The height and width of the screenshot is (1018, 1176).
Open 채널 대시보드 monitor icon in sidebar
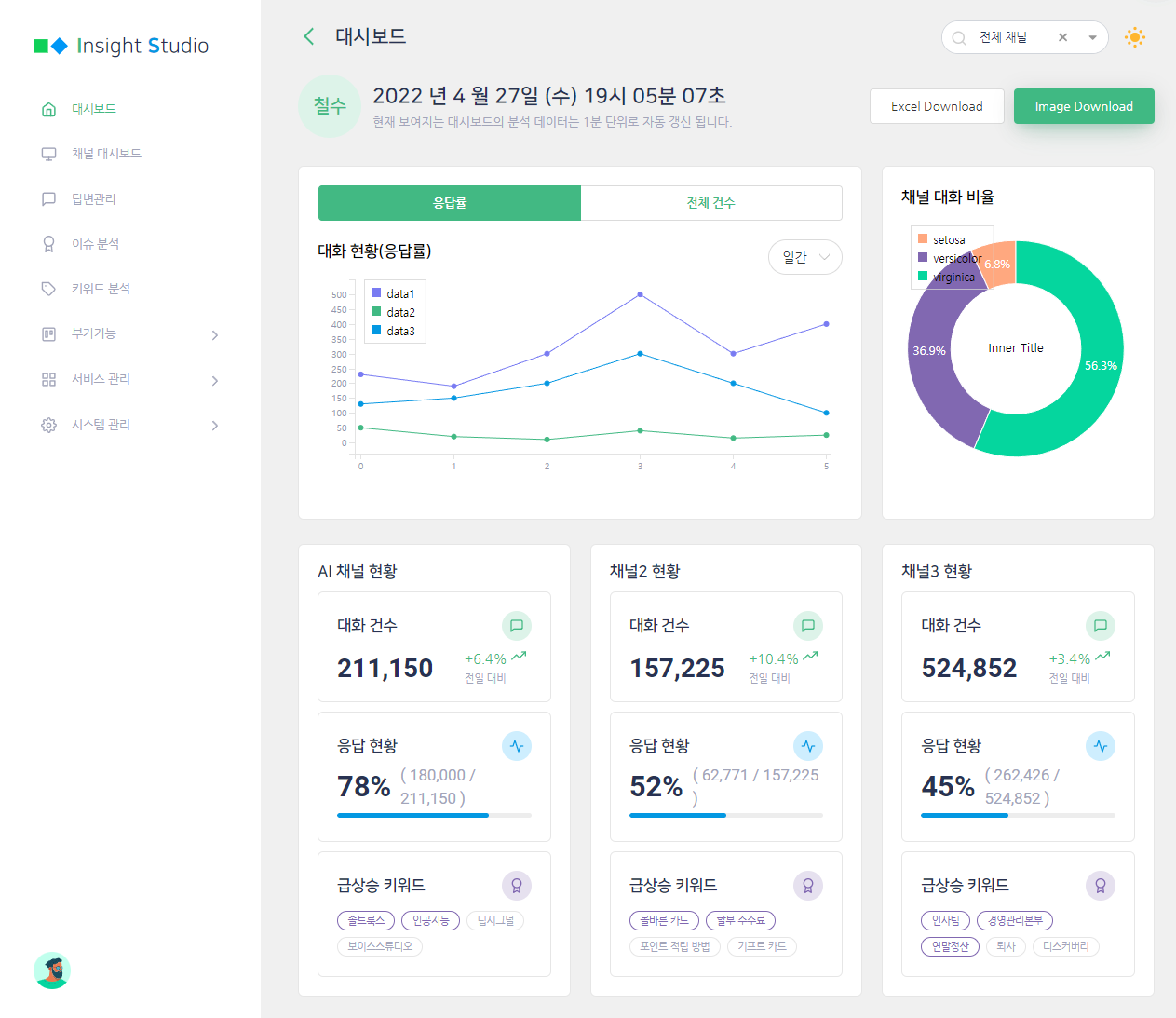[49, 154]
